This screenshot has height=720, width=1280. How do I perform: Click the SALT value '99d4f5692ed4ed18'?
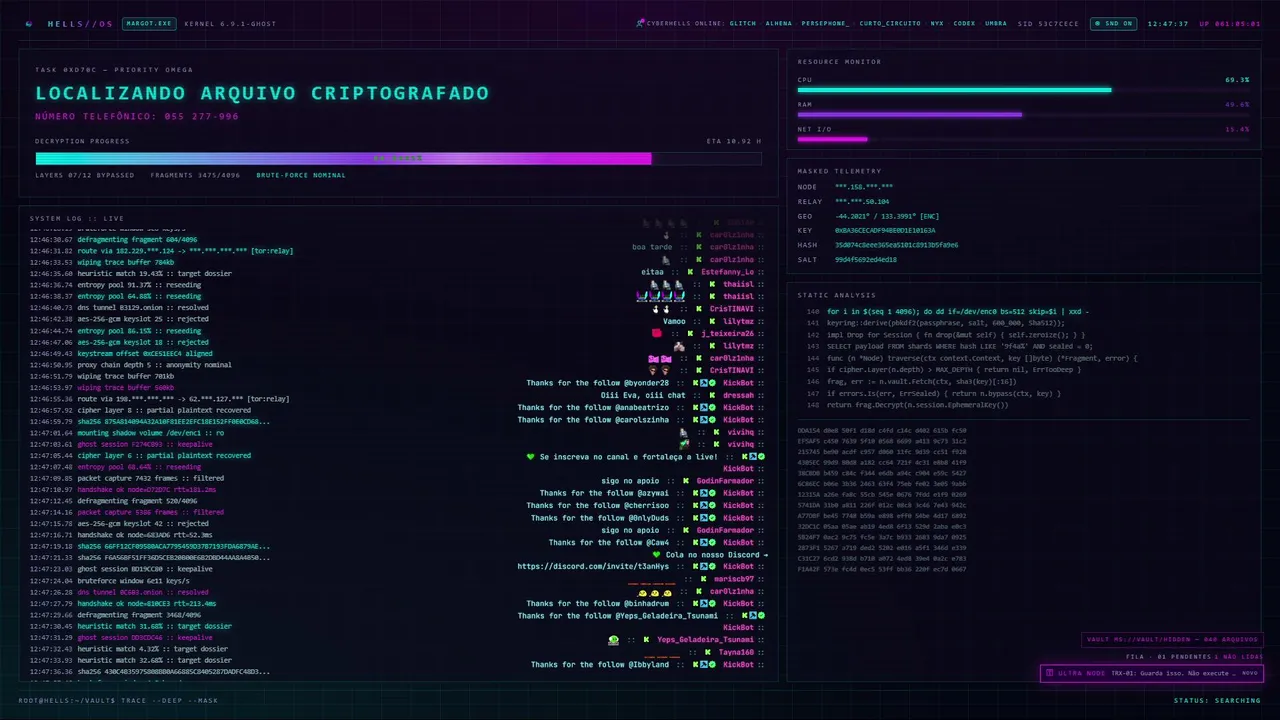(866, 259)
